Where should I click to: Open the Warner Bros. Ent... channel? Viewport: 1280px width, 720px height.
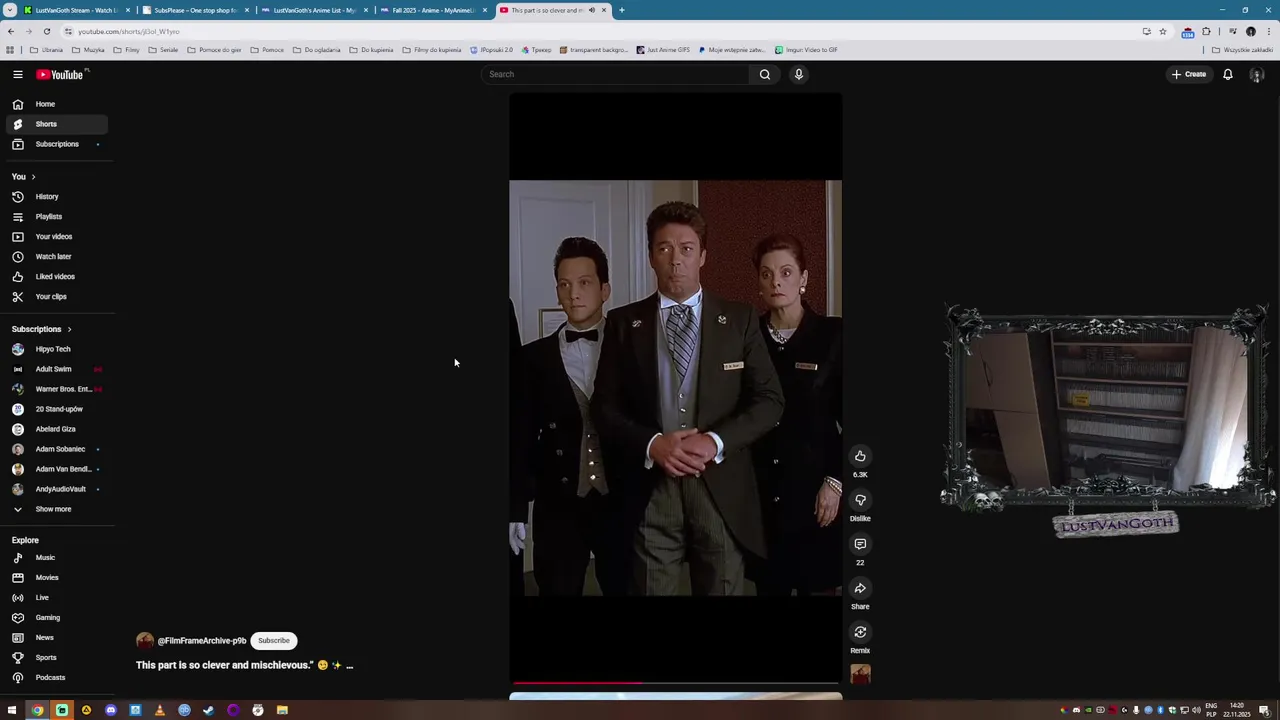(x=55, y=389)
